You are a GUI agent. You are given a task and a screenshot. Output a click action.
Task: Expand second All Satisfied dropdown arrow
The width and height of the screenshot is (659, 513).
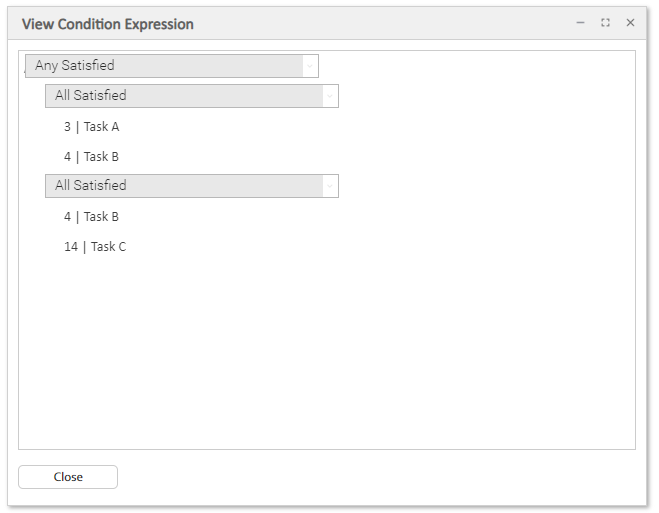tap(329, 186)
